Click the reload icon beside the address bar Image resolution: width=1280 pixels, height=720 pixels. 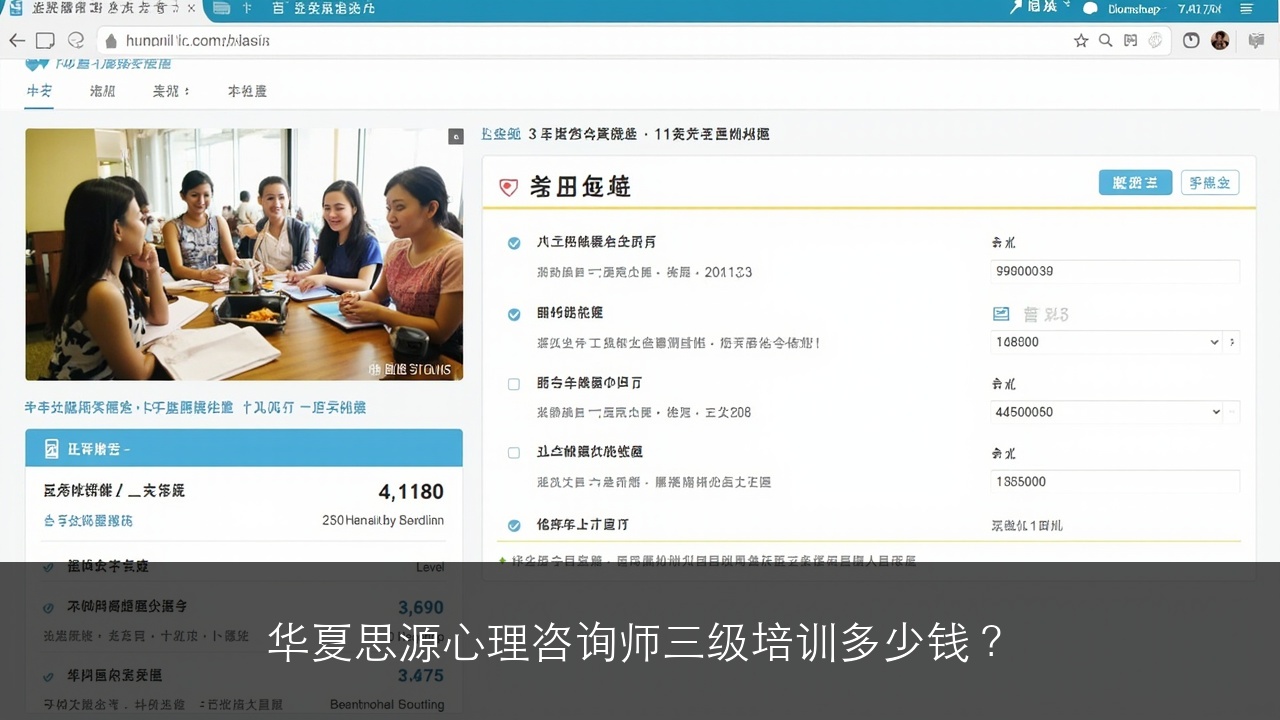(x=75, y=40)
